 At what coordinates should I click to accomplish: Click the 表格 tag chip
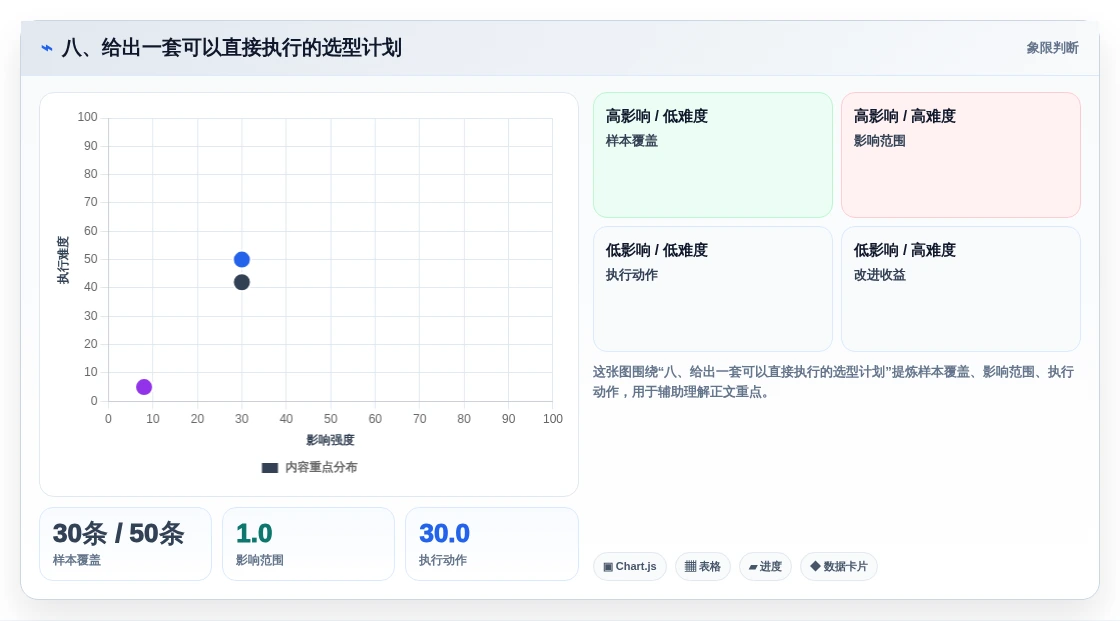[703, 567]
